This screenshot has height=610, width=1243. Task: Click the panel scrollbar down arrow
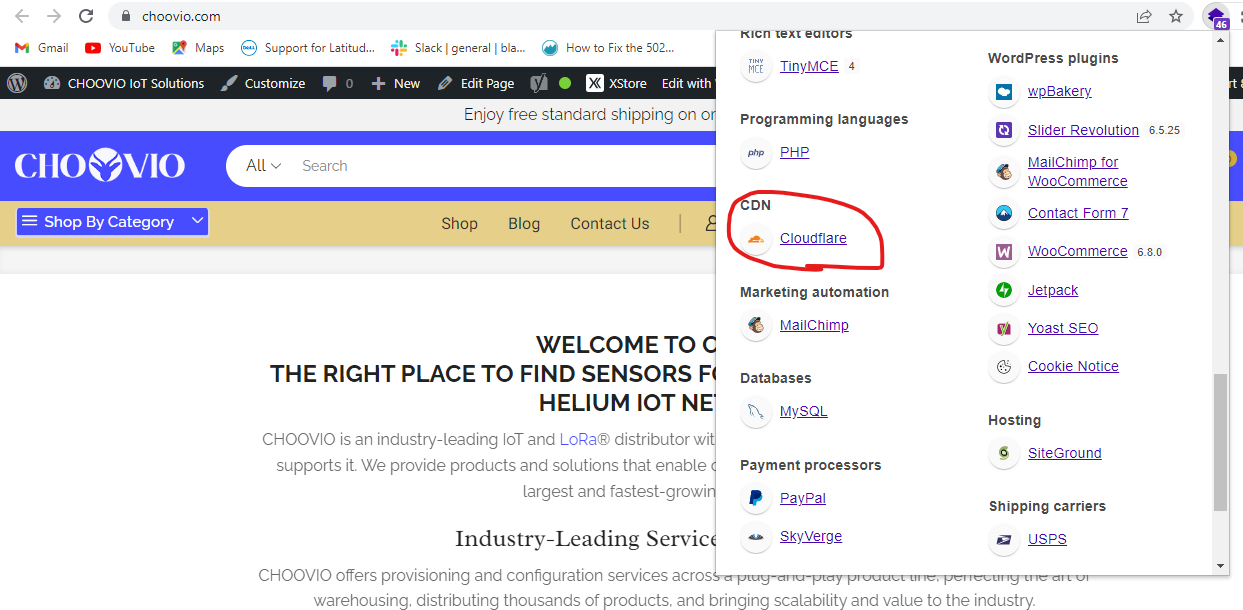coord(1219,566)
